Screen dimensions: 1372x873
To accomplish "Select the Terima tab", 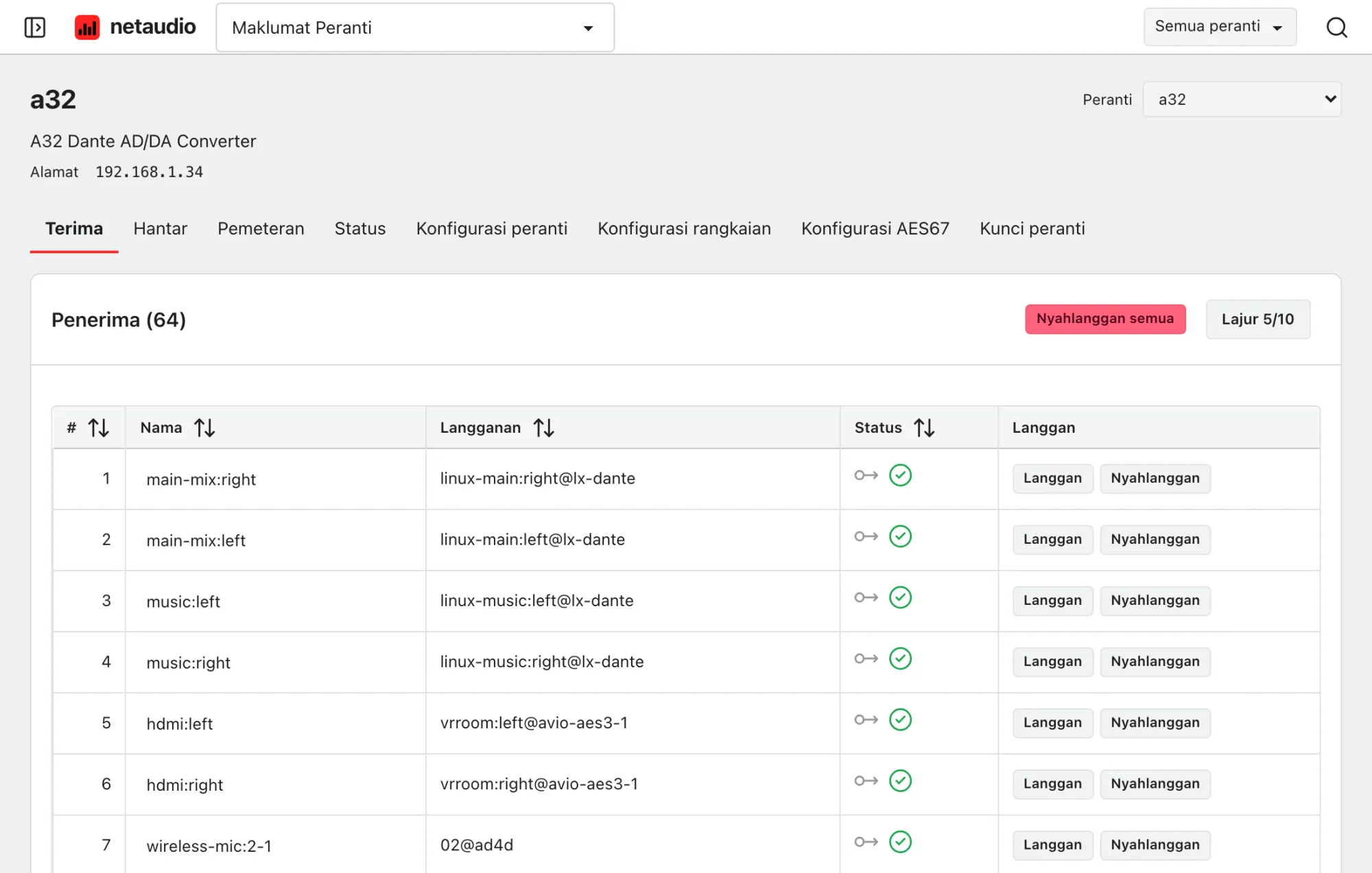I will point(74,228).
